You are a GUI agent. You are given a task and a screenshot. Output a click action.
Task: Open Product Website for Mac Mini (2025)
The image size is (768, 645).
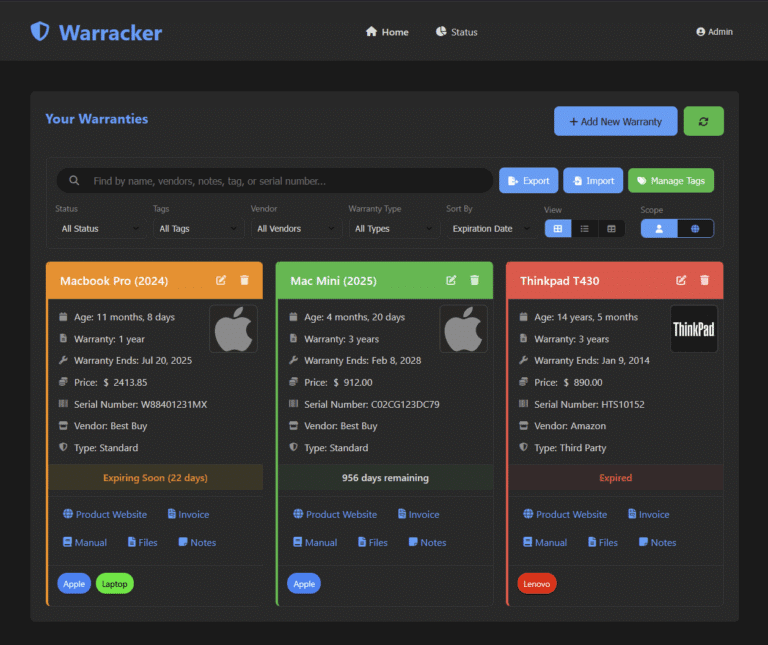[336, 514]
